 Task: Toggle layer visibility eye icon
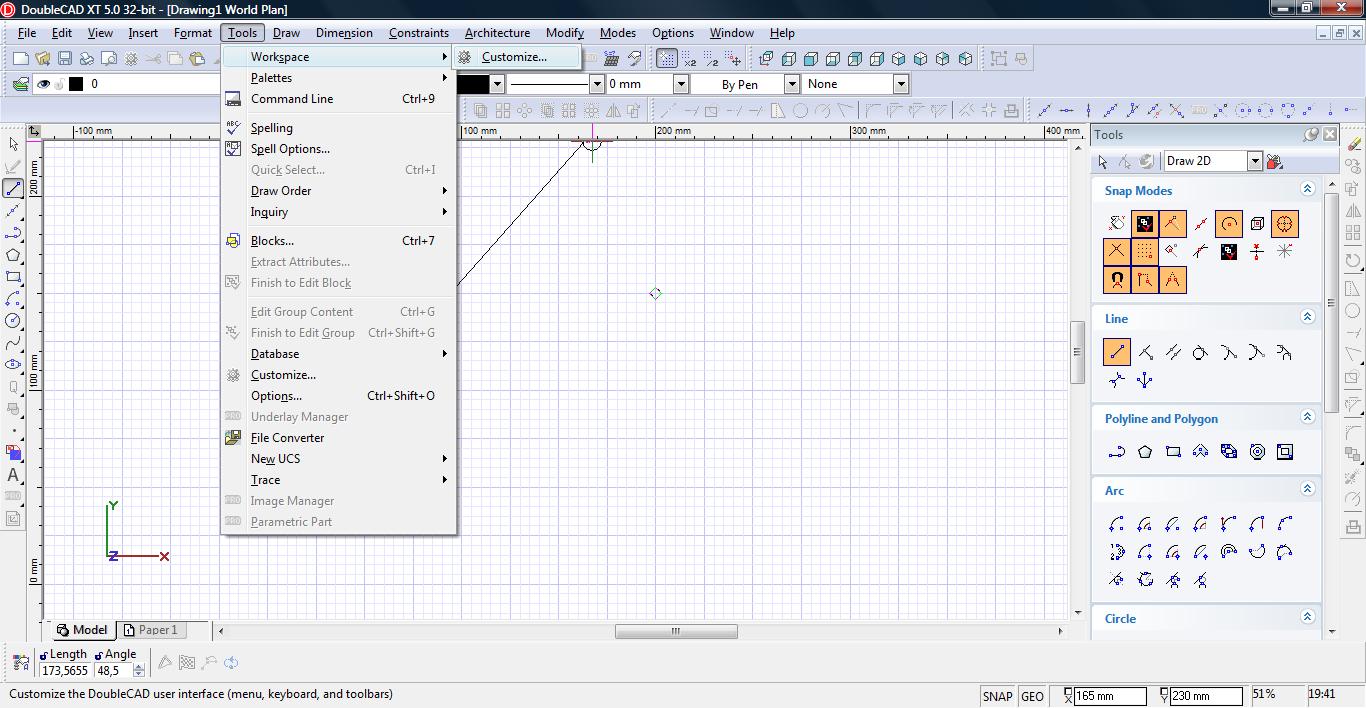pos(43,84)
